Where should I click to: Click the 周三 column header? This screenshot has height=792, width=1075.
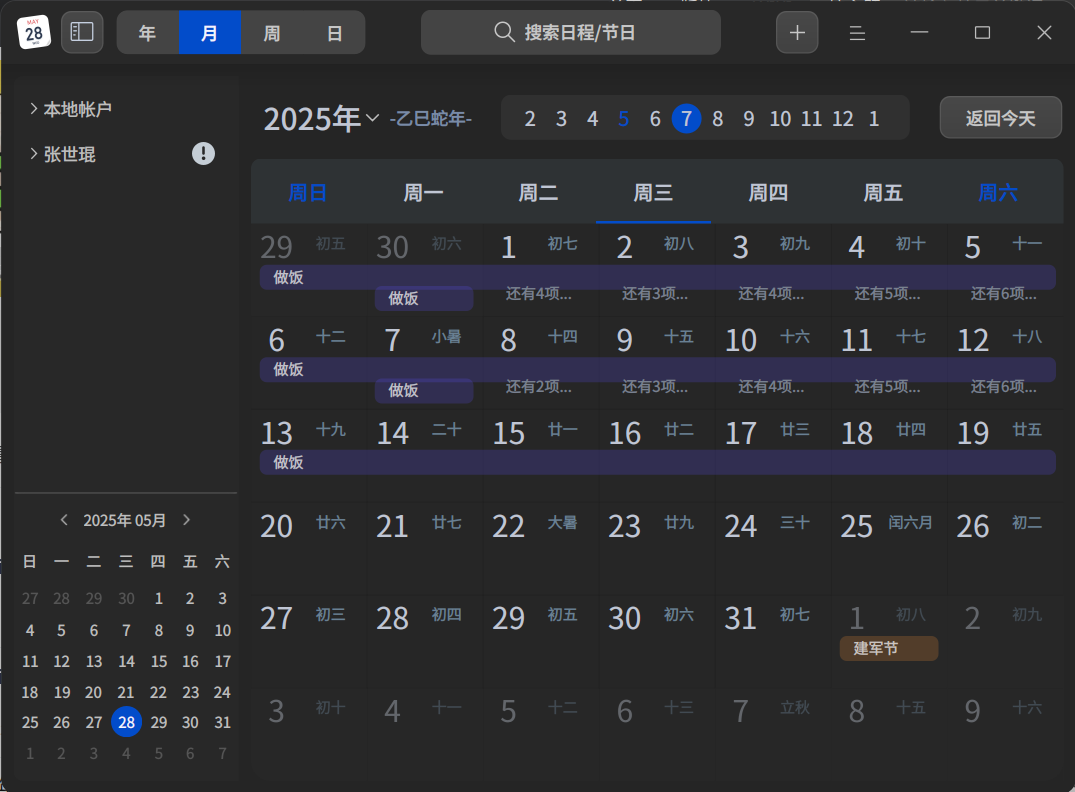click(x=653, y=193)
